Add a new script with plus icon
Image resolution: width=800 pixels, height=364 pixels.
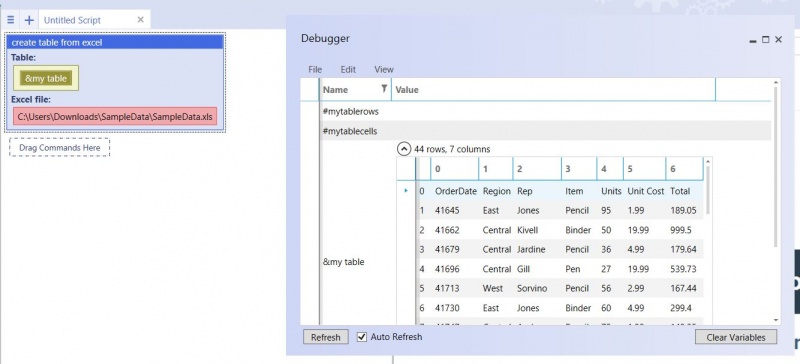[29, 20]
